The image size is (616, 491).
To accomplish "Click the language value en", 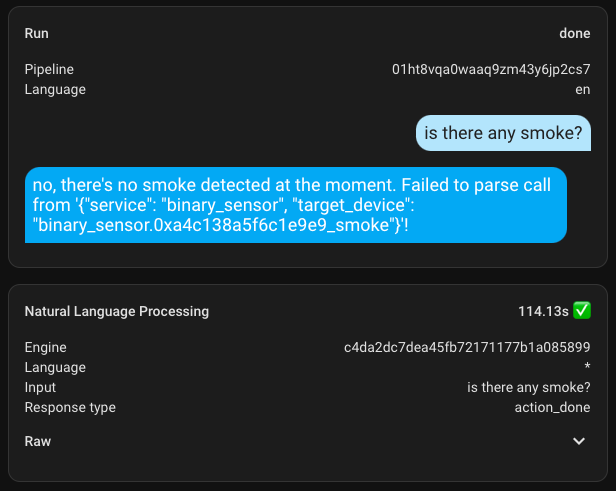I will point(583,89).
